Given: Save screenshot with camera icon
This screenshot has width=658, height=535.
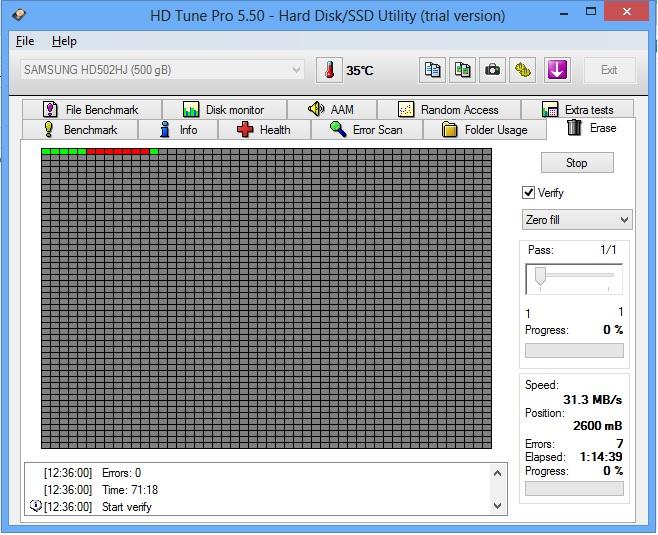Looking at the screenshot, I should (x=492, y=70).
